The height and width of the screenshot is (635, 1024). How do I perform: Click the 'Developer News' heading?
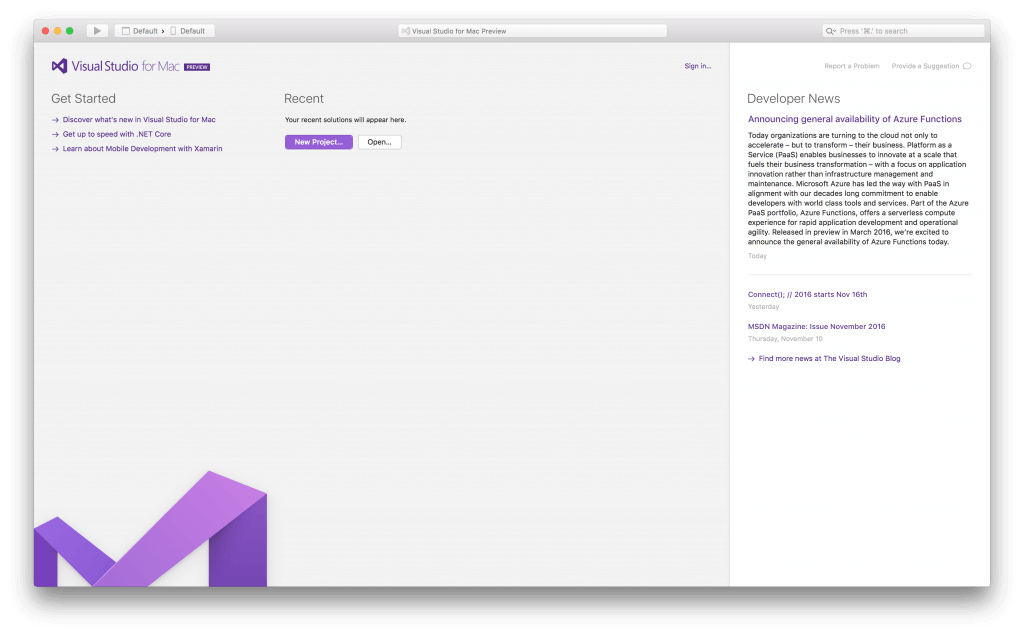tap(793, 99)
